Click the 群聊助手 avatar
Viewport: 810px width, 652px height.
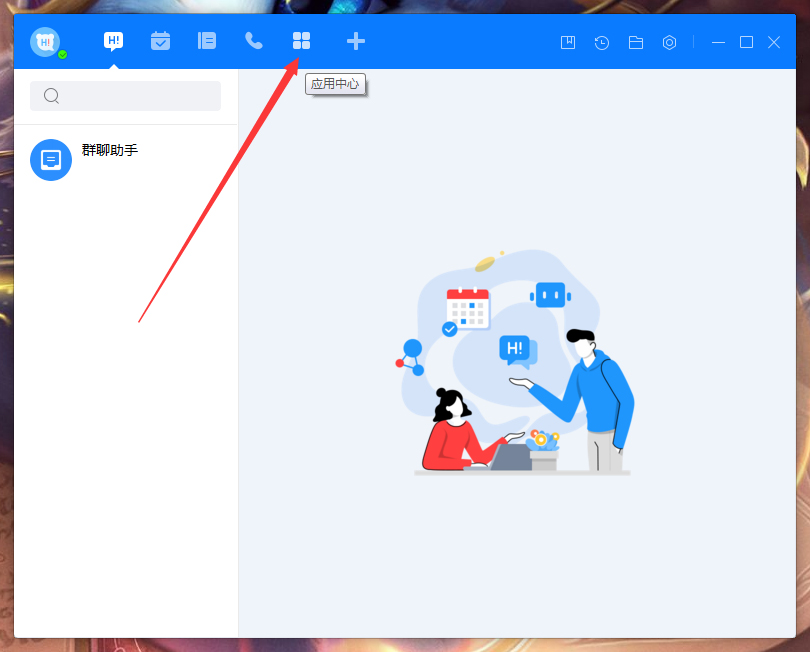(x=51, y=160)
